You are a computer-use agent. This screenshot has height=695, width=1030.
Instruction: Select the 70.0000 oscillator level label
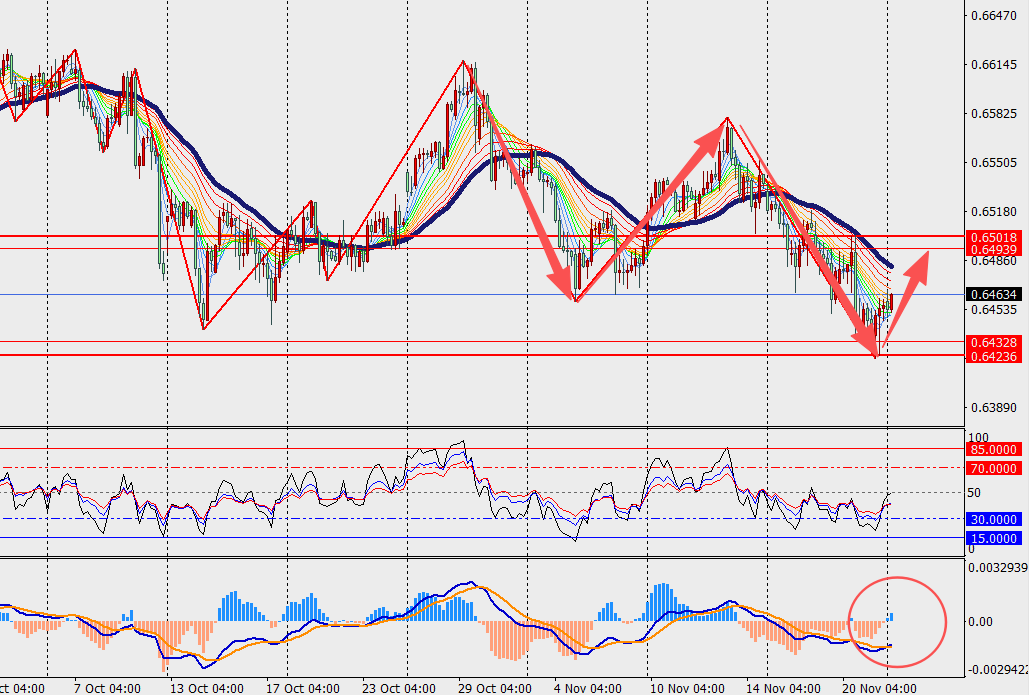pos(992,467)
